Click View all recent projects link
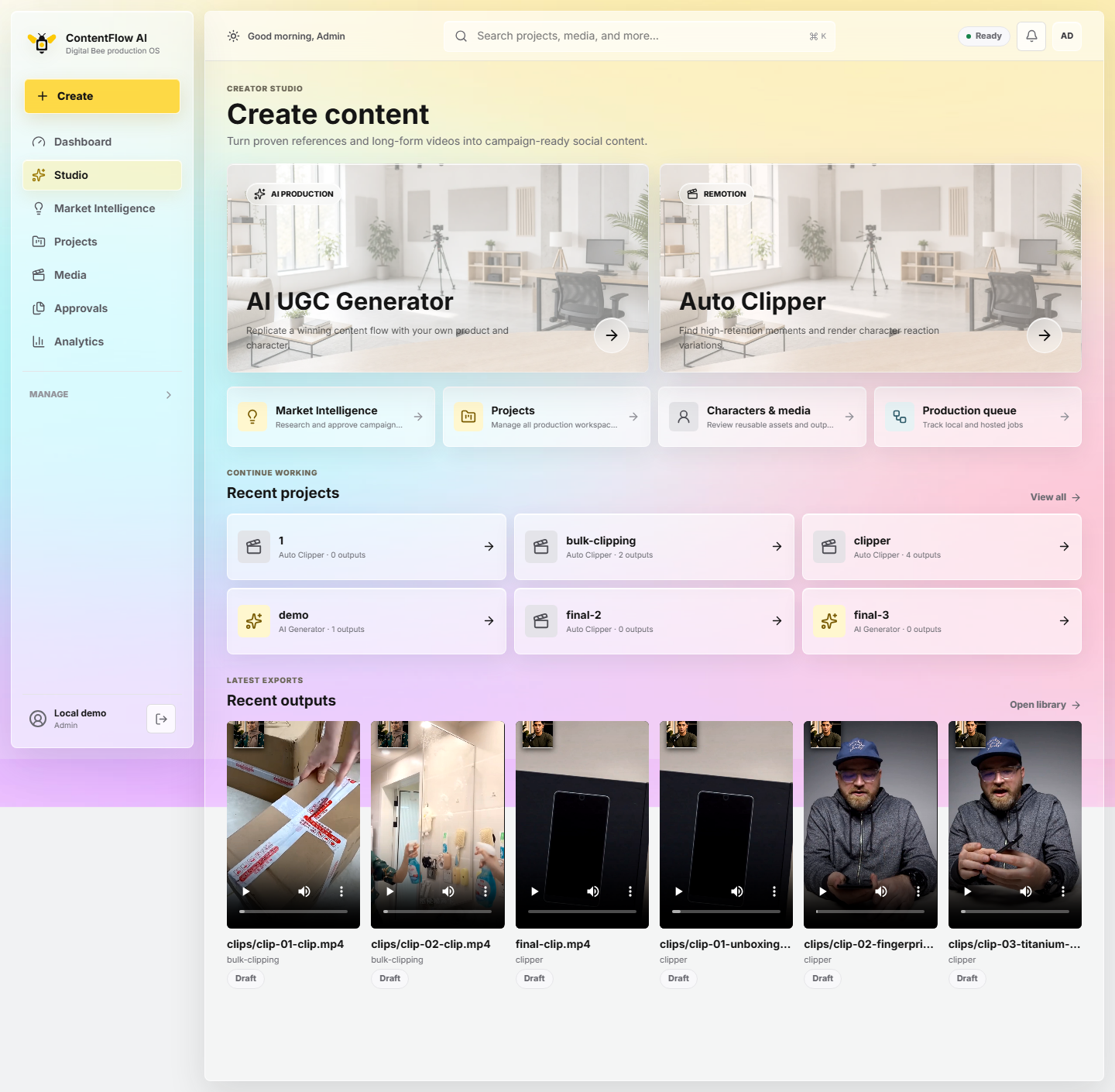 [x=1055, y=497]
